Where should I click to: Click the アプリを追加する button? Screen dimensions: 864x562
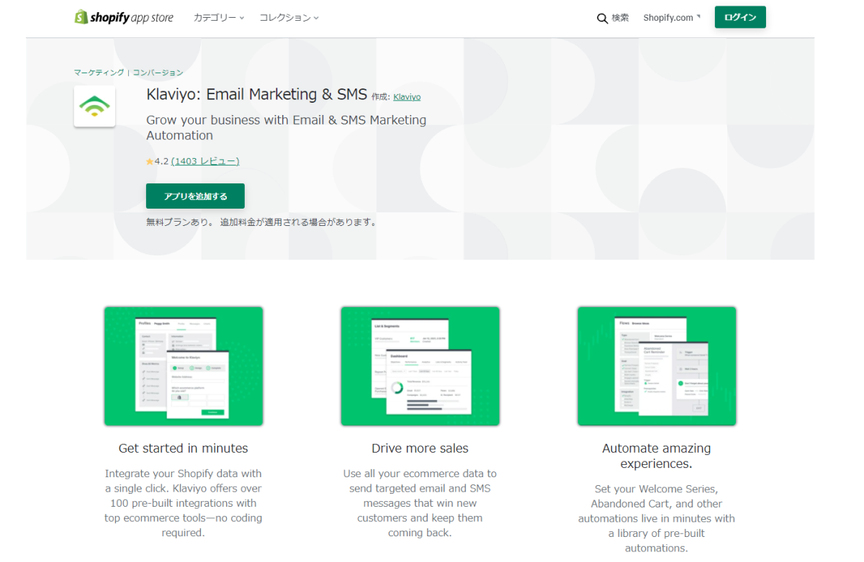(x=195, y=196)
